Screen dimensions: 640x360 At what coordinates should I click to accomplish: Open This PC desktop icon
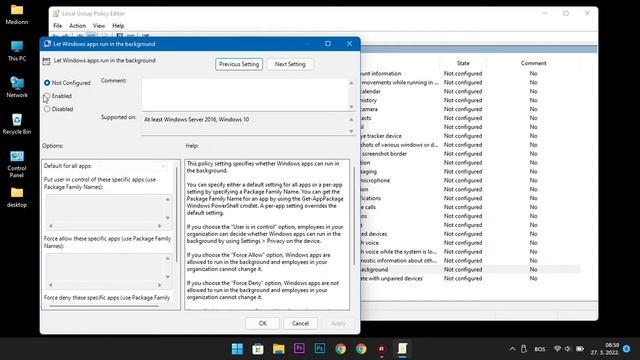pos(17,51)
